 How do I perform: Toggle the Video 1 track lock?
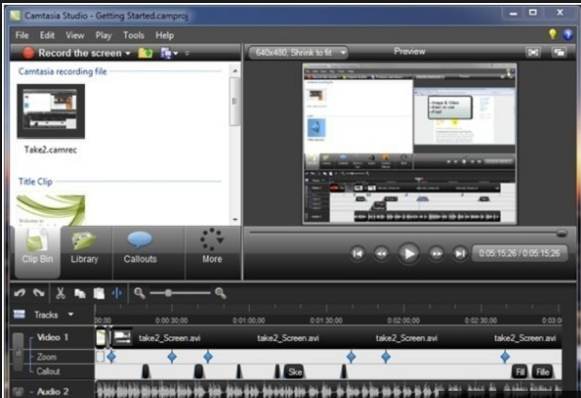pyautogui.click(x=18, y=351)
